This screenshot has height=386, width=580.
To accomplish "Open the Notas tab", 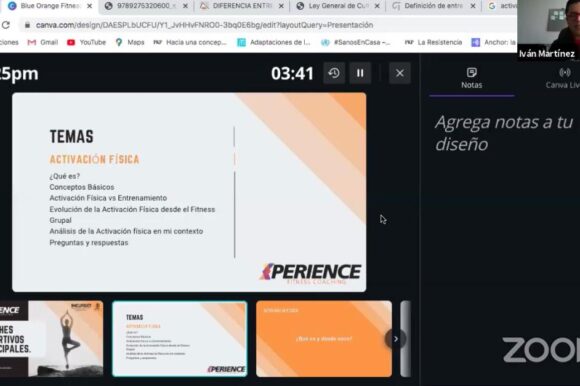I will [x=471, y=78].
